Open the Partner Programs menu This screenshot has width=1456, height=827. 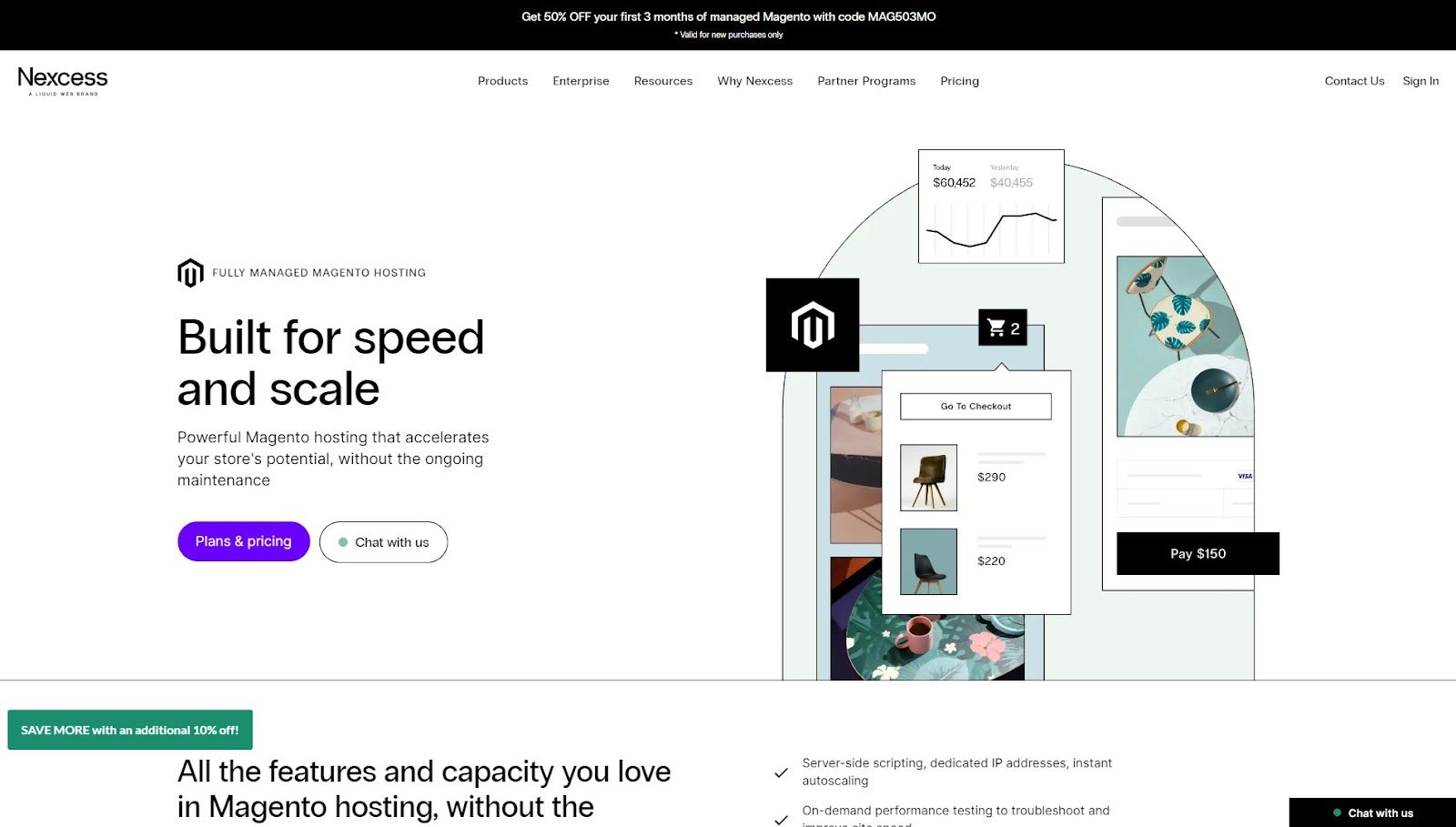point(866,81)
